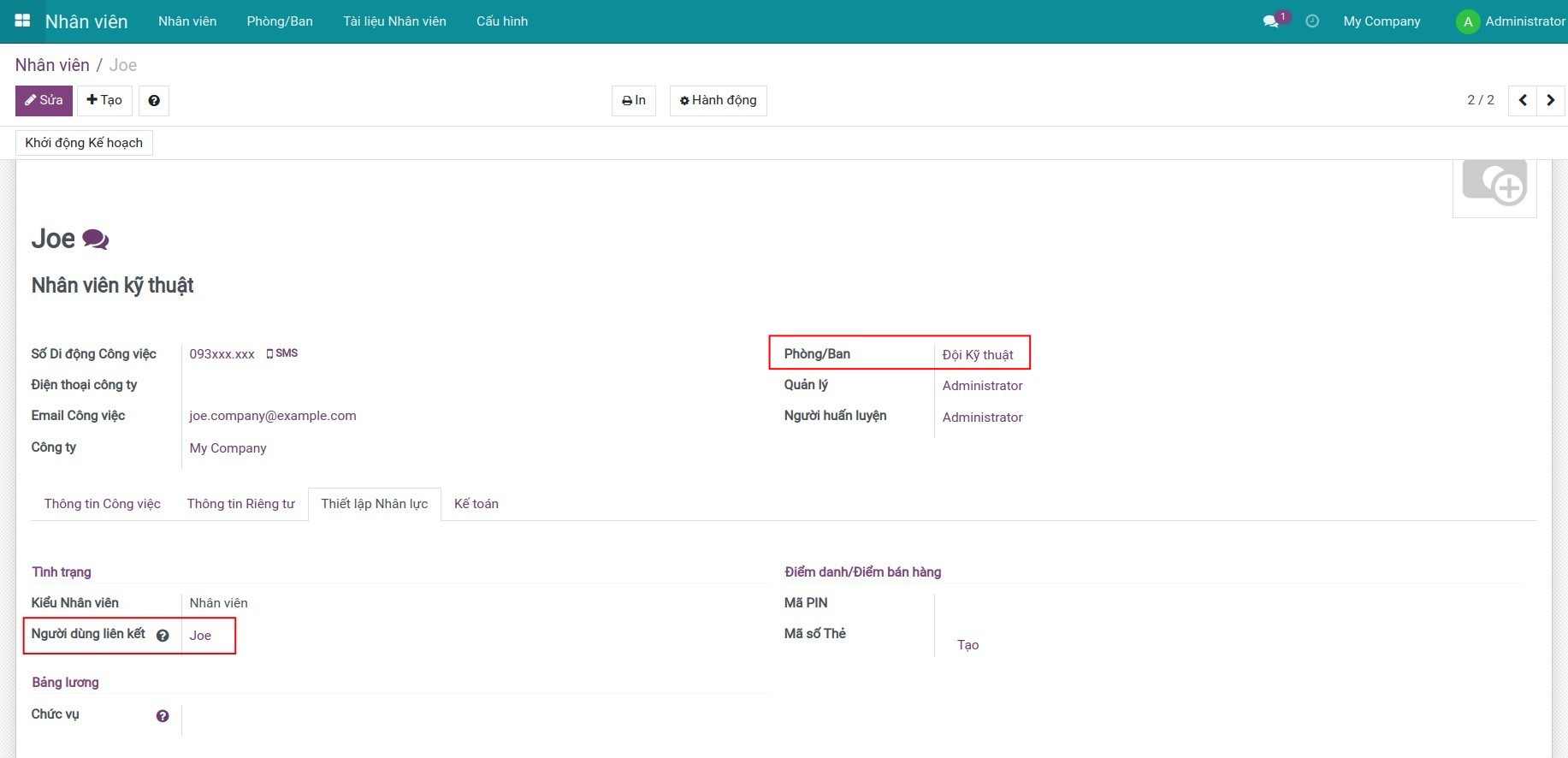Image resolution: width=1568 pixels, height=758 pixels.
Task: Click the help icon beside Người dùng liên kết
Action: (x=163, y=636)
